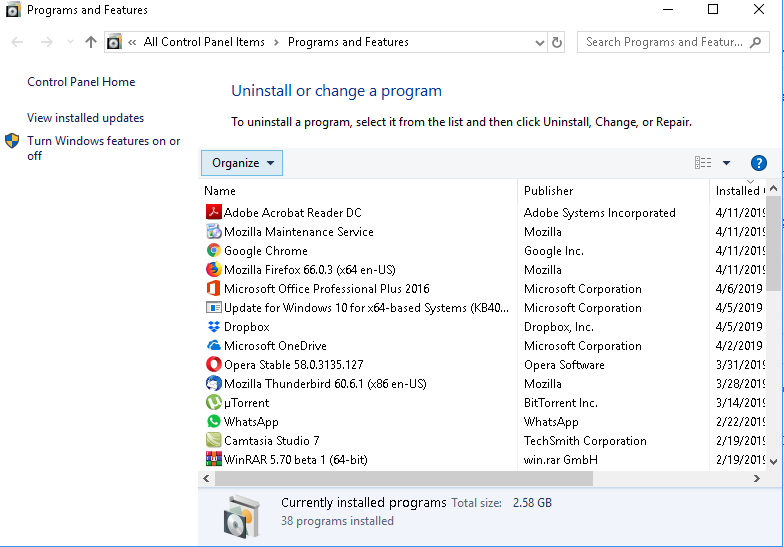Click the change view layout icon
784x547 pixels.
point(703,162)
